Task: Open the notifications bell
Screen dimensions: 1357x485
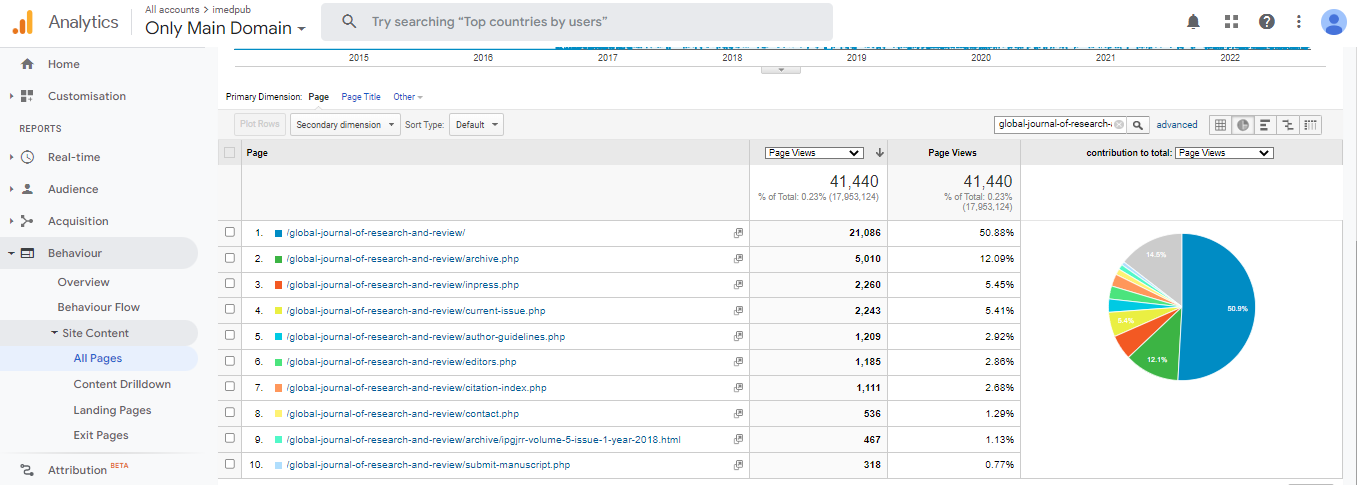Action: point(1193,22)
